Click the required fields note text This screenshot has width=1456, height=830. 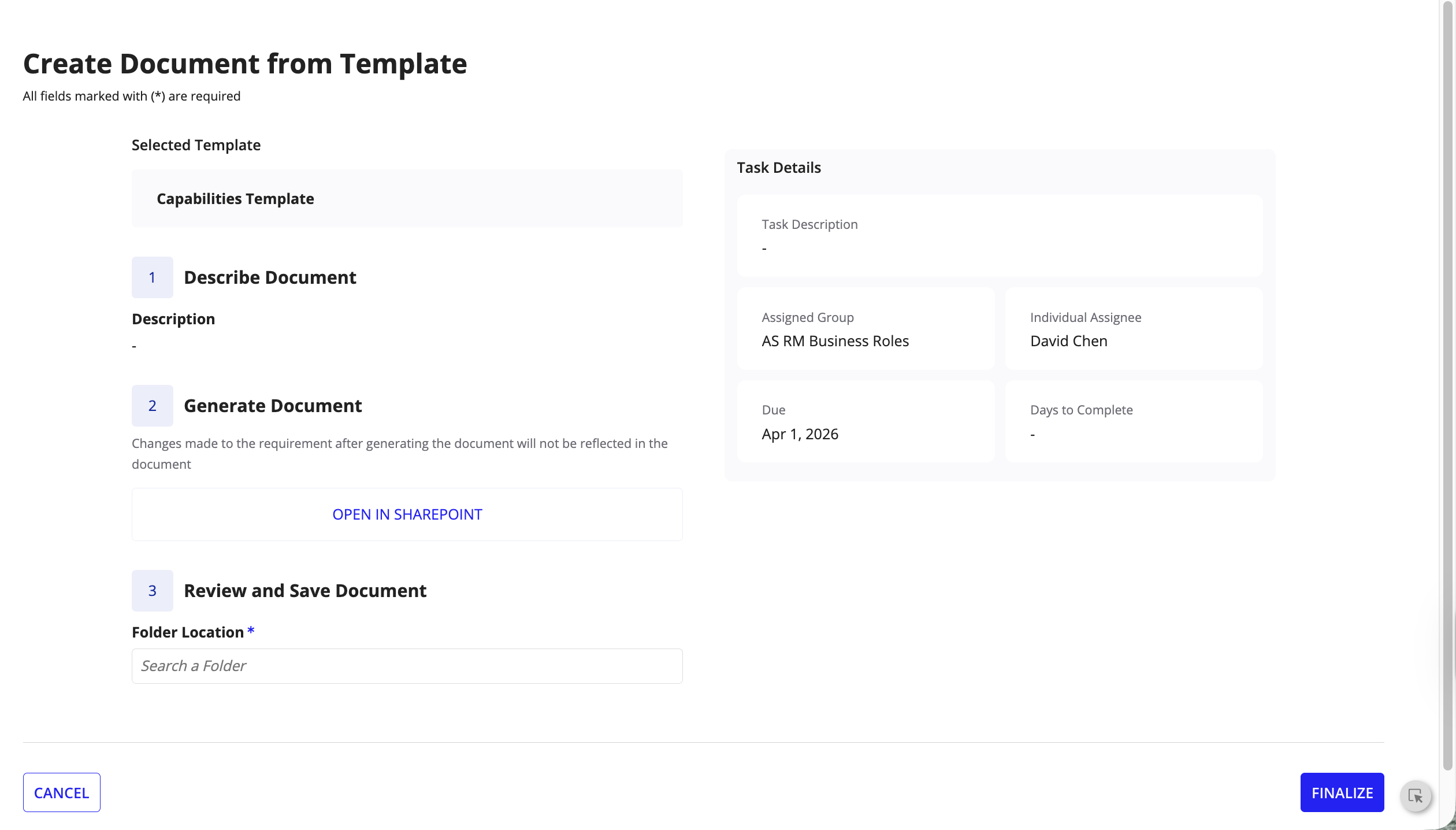coord(132,96)
